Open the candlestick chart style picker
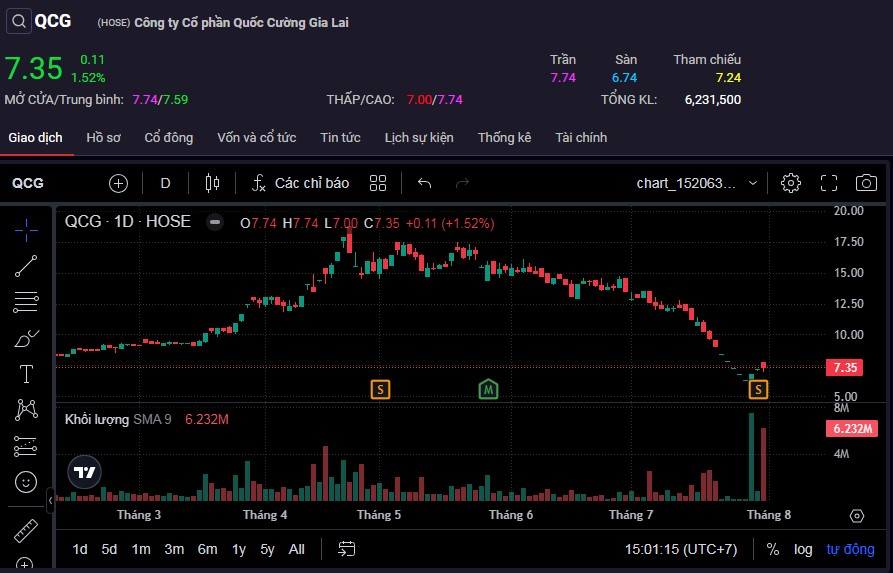The width and height of the screenshot is (893, 573). 211,183
